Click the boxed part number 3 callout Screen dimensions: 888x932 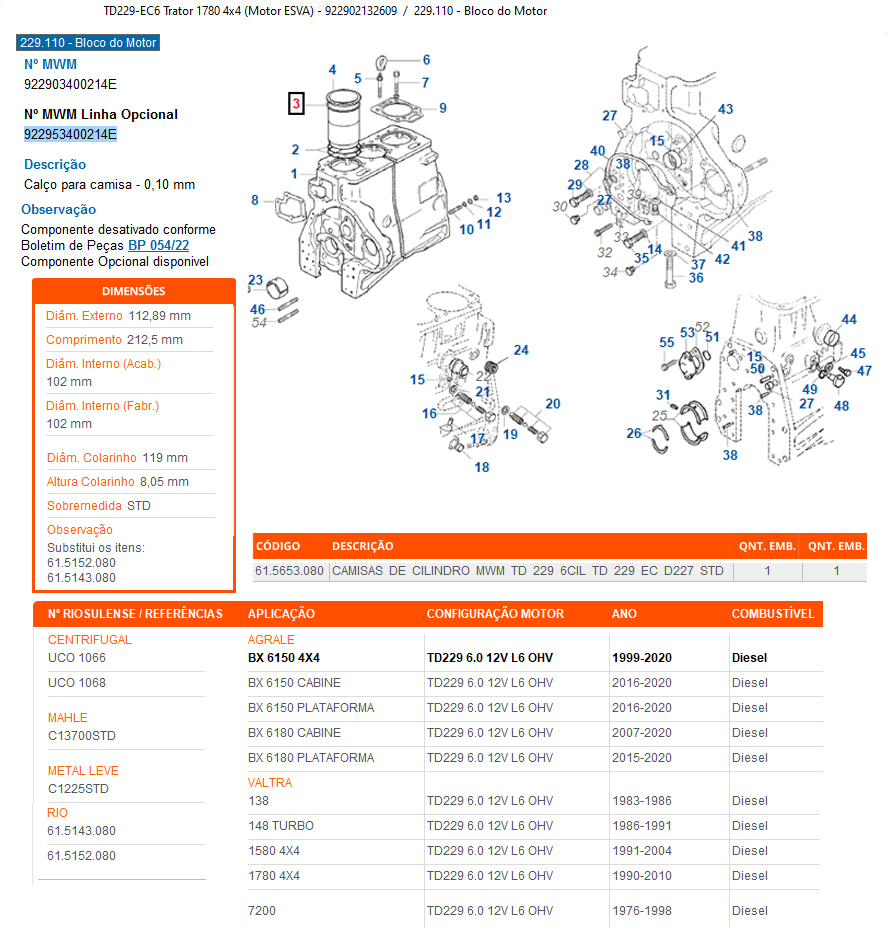click(x=296, y=103)
